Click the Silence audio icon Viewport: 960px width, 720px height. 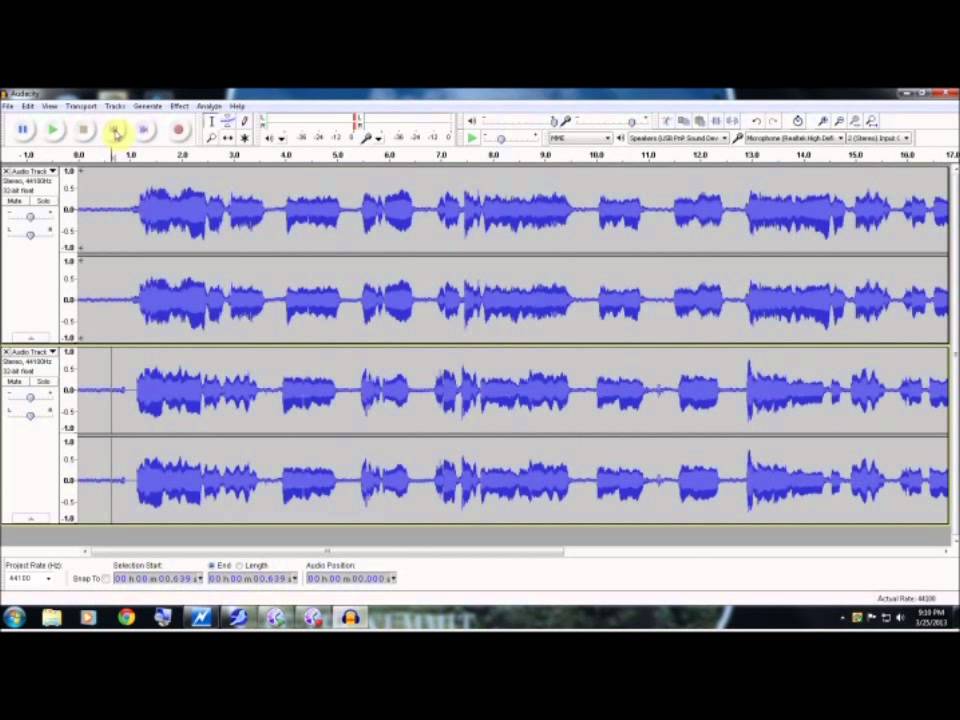coord(732,121)
